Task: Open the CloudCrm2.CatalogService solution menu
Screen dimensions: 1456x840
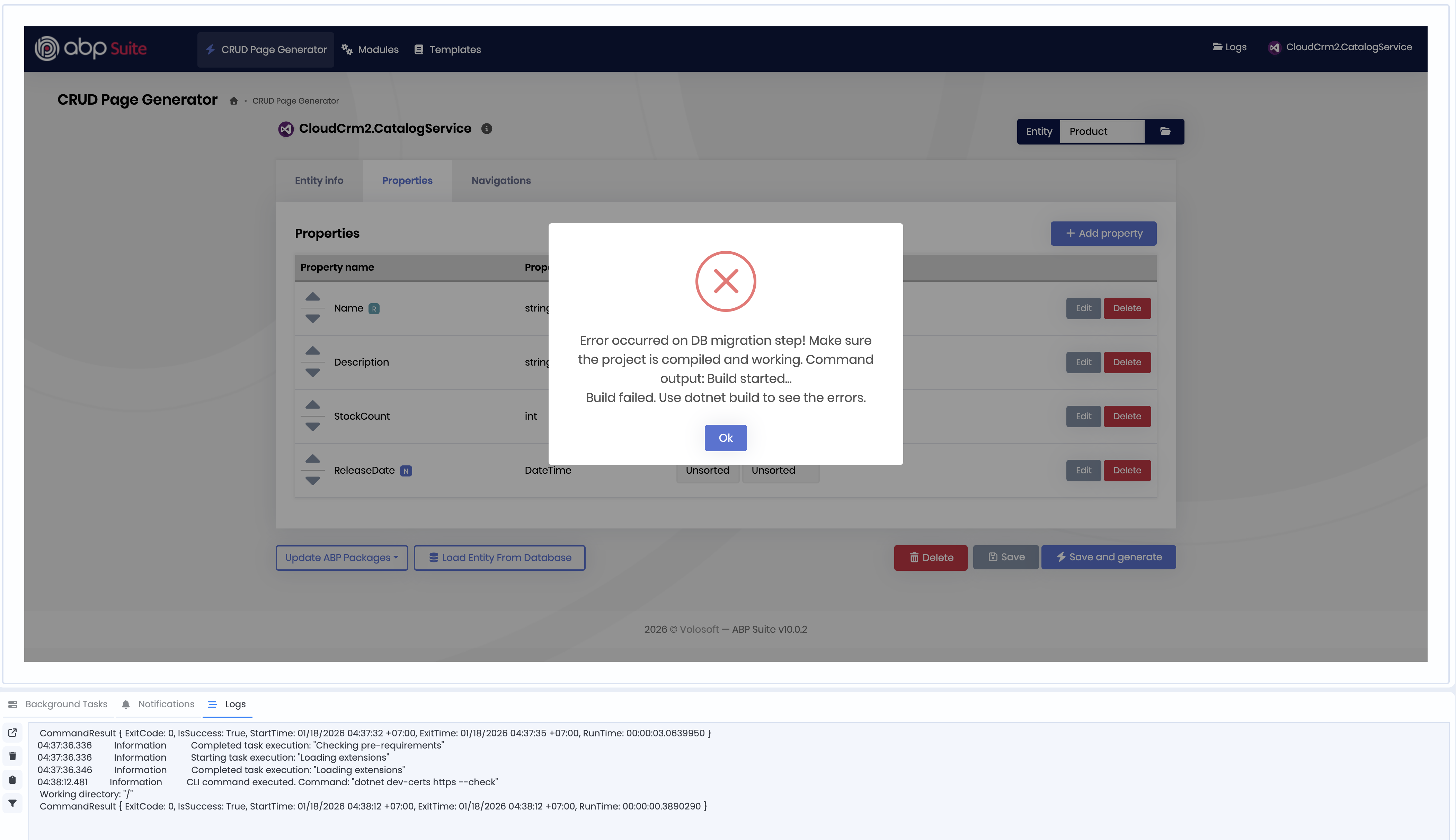Action: tap(1340, 47)
